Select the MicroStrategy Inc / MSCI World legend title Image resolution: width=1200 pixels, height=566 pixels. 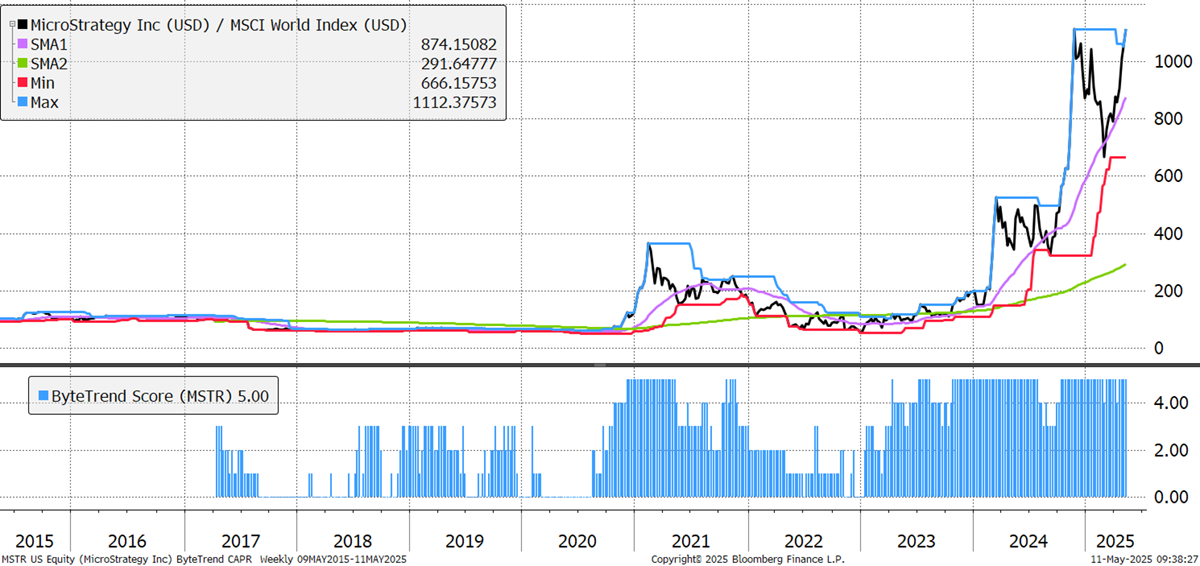point(220,24)
